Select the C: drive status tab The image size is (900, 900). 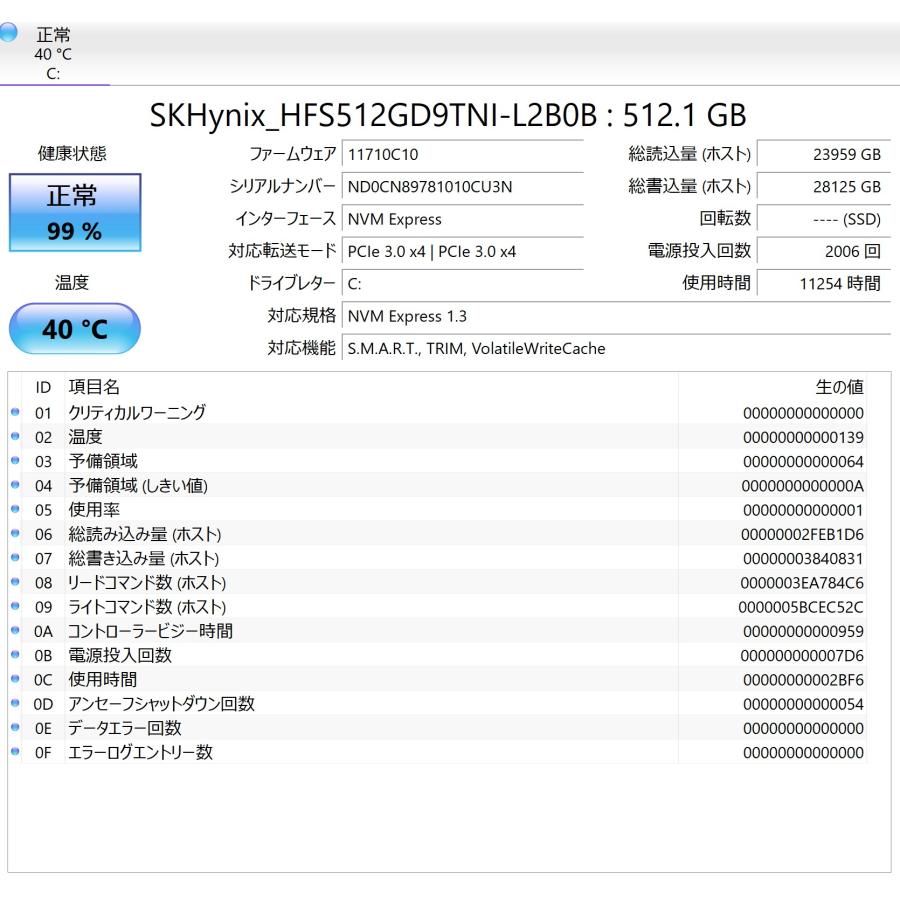53,54
